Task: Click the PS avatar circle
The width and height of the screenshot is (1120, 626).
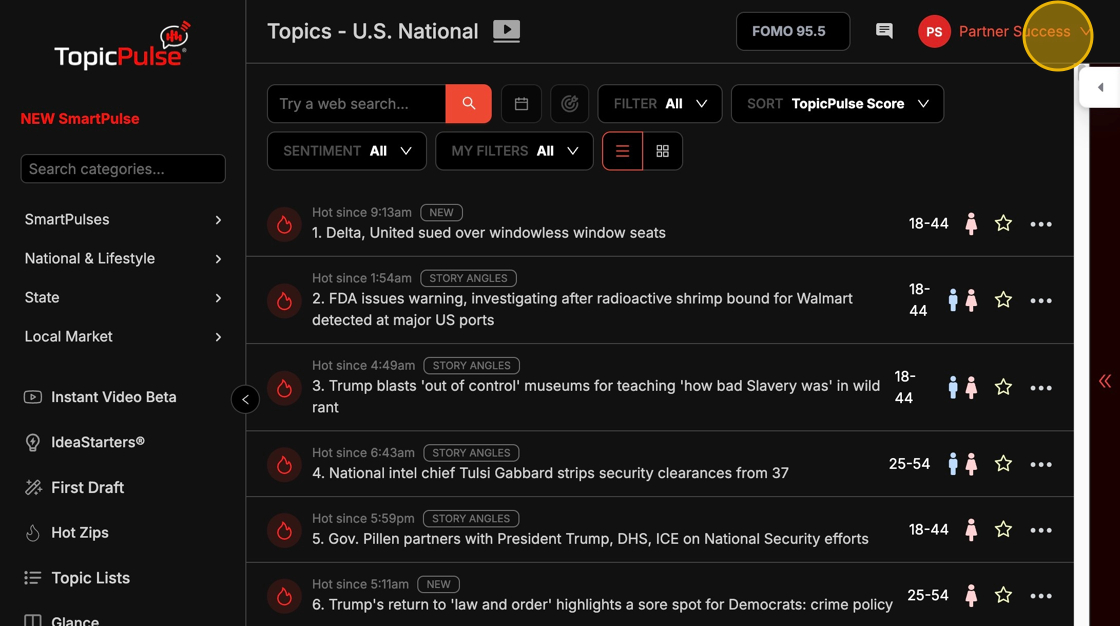Action: coord(934,31)
